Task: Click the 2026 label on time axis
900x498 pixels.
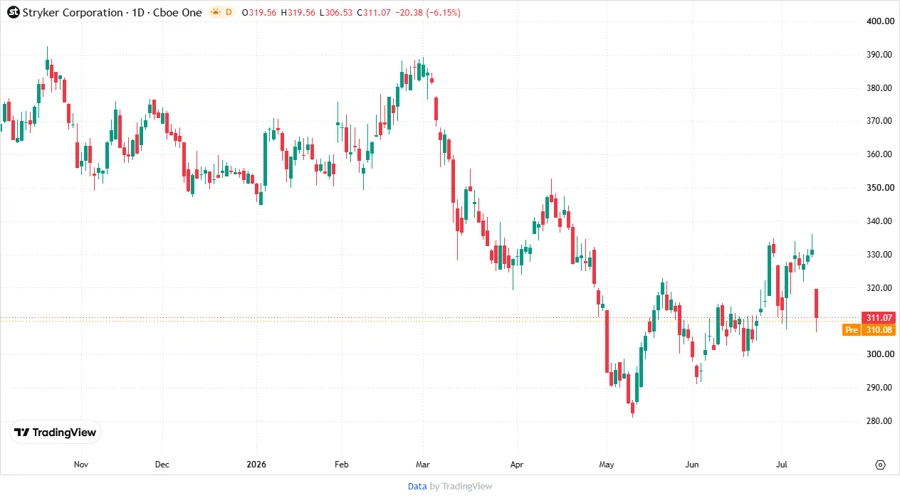Action: [256, 464]
